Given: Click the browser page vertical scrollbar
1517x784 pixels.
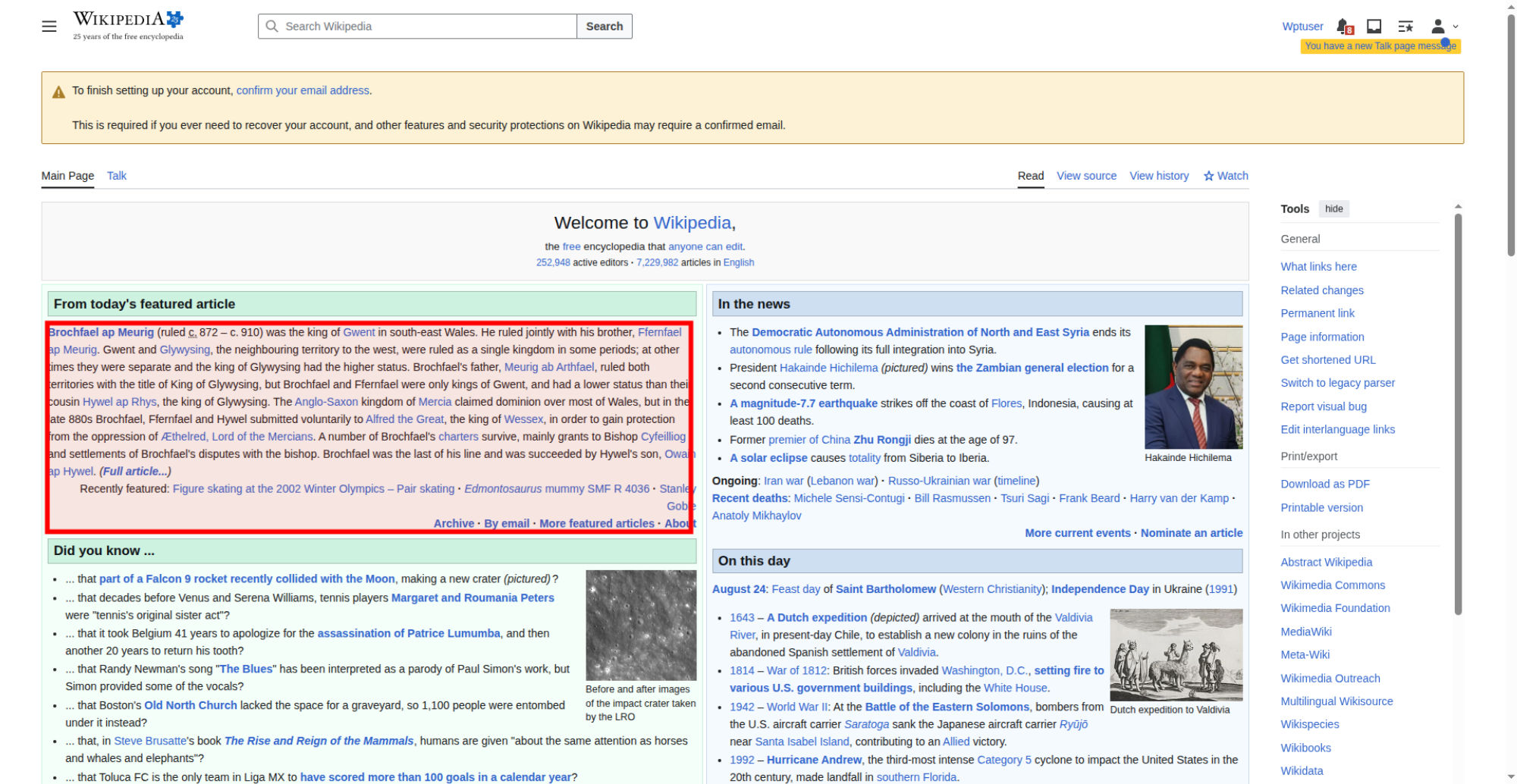Looking at the screenshot, I should pyautogui.click(x=1511, y=136).
